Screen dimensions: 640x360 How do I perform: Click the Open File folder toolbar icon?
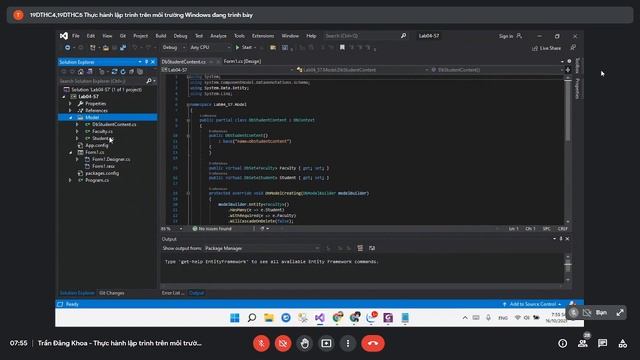pyautogui.click(x=105, y=48)
